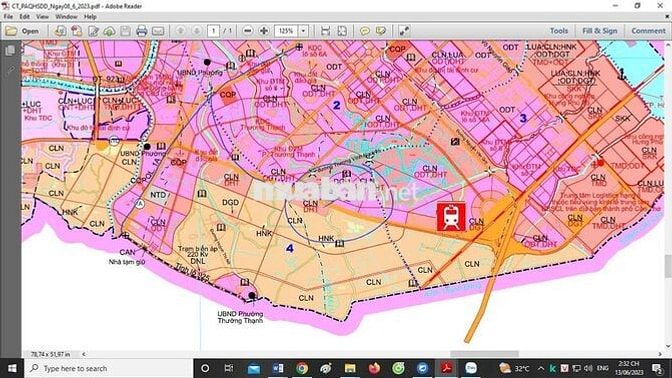Open Zalo app from taskbar
The image size is (672, 378).
coord(471,368)
